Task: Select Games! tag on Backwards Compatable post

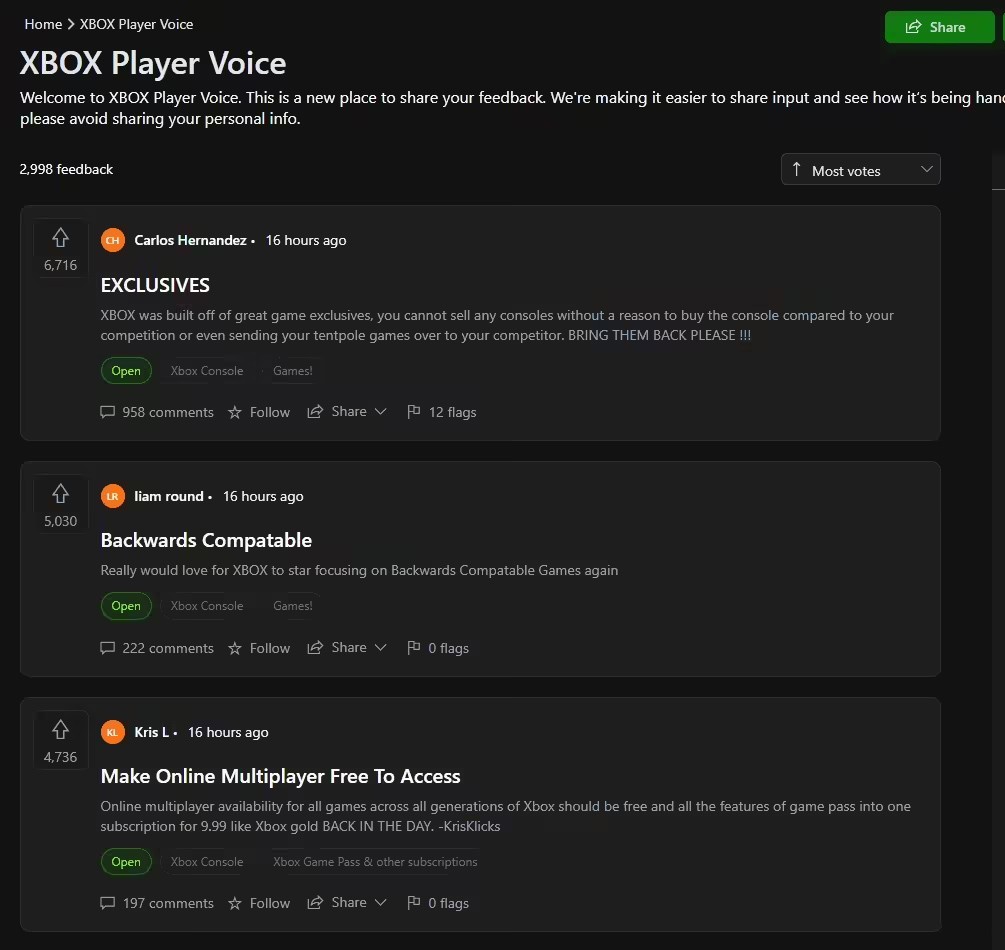Action: [293, 606]
